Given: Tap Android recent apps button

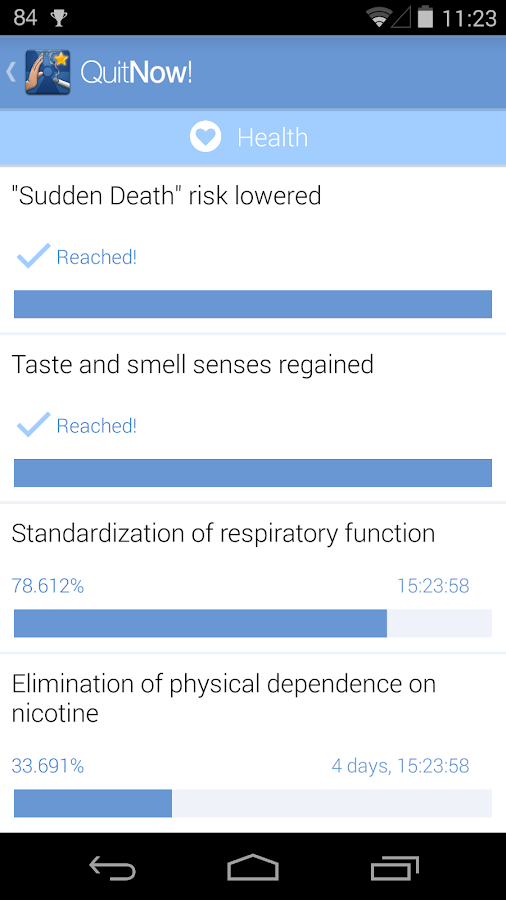Looking at the screenshot, I should tap(394, 867).
